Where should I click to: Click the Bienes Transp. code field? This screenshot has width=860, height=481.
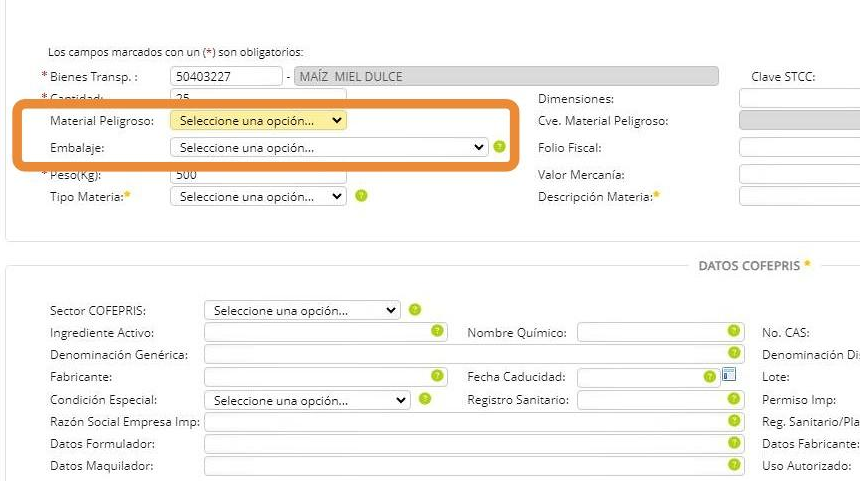pyautogui.click(x=226, y=76)
